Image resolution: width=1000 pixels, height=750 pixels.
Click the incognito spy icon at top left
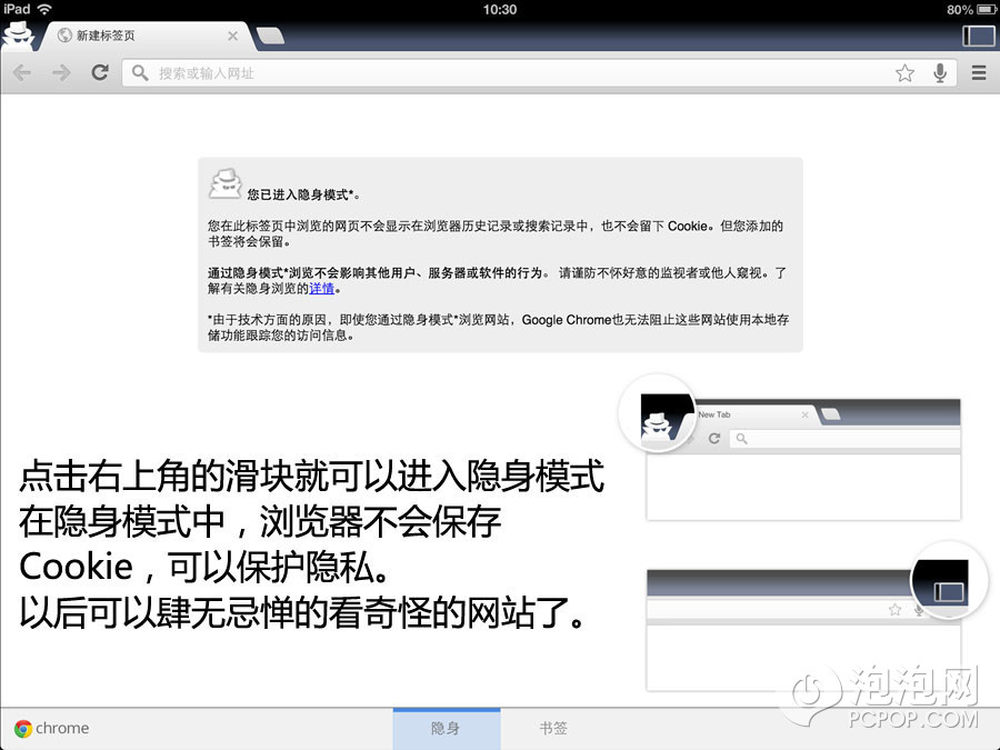click(18, 35)
